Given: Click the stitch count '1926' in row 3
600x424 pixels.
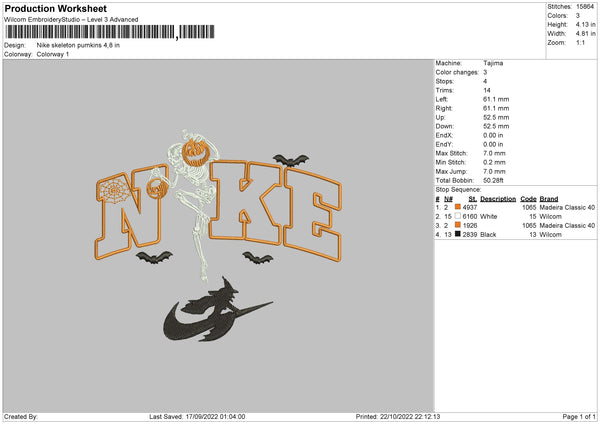Looking at the screenshot, I should pos(470,225).
